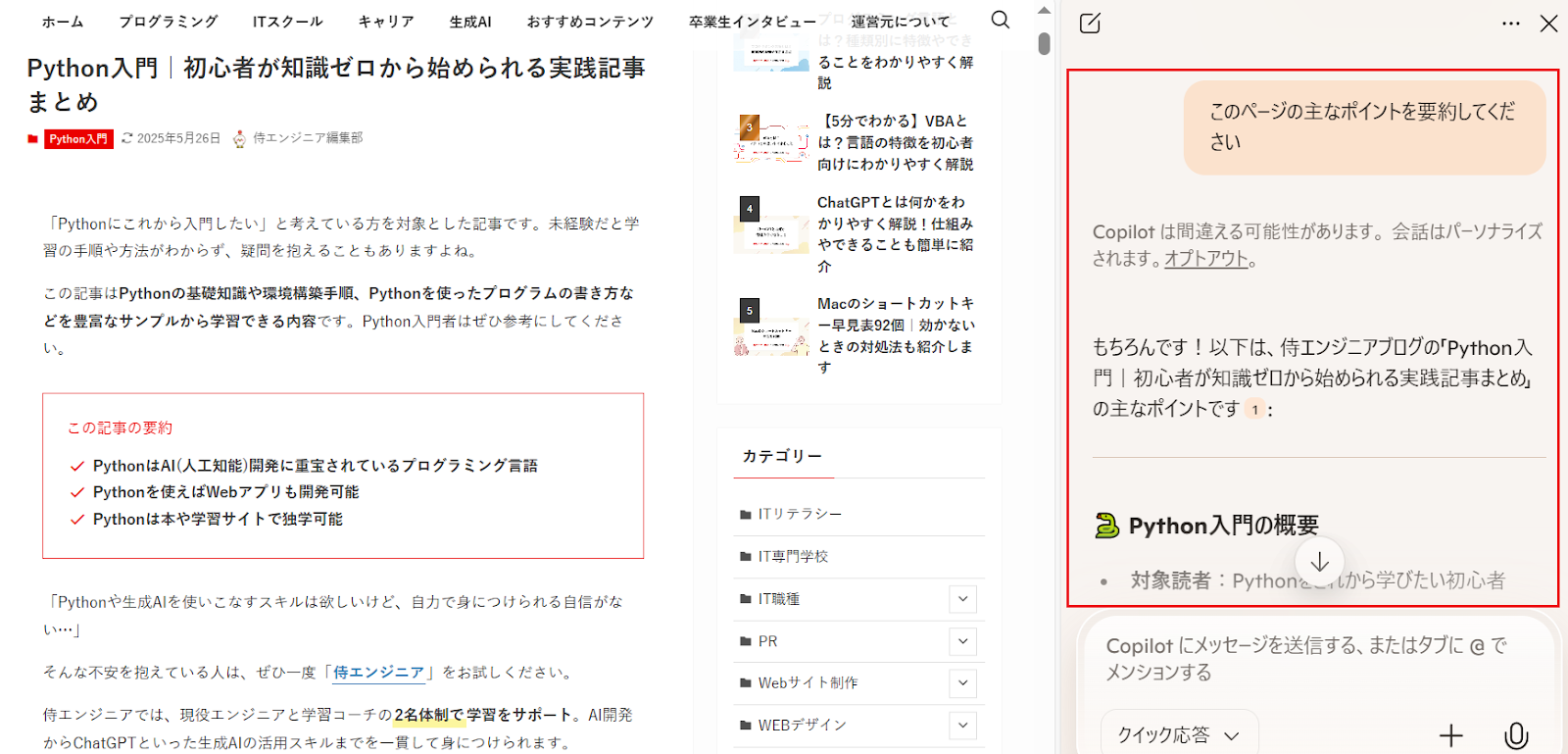Open the WEBデザイン category link
1568x754 pixels.
(802, 725)
